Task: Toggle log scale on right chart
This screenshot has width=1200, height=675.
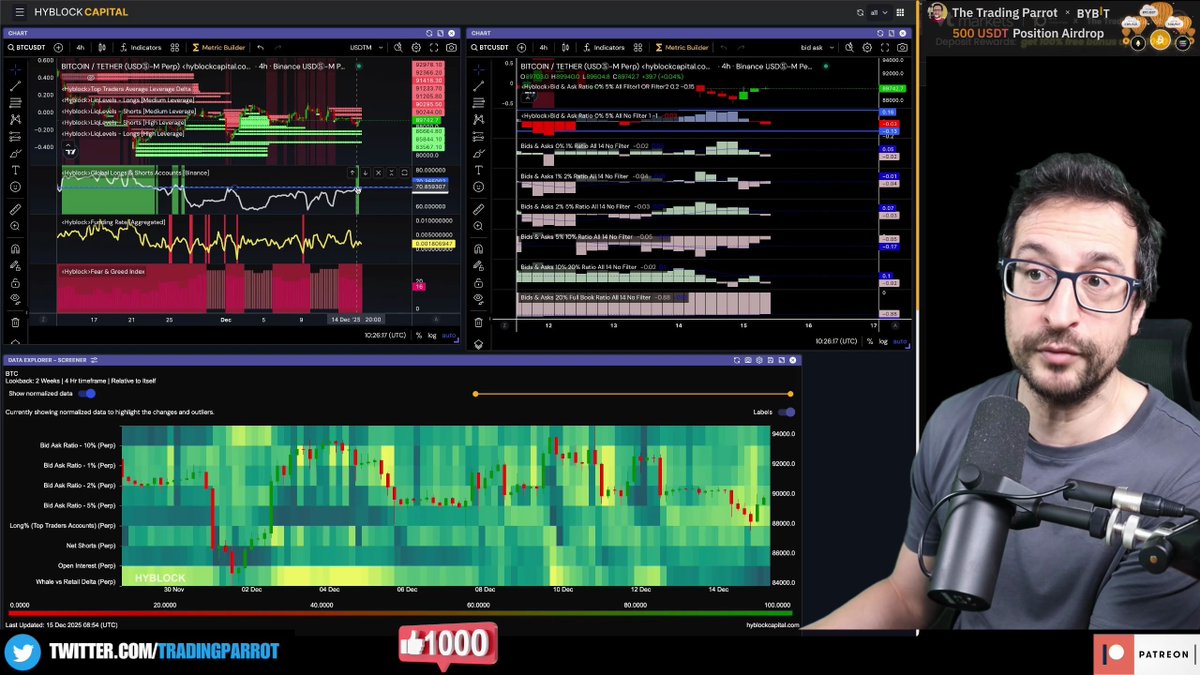Action: 883,341
